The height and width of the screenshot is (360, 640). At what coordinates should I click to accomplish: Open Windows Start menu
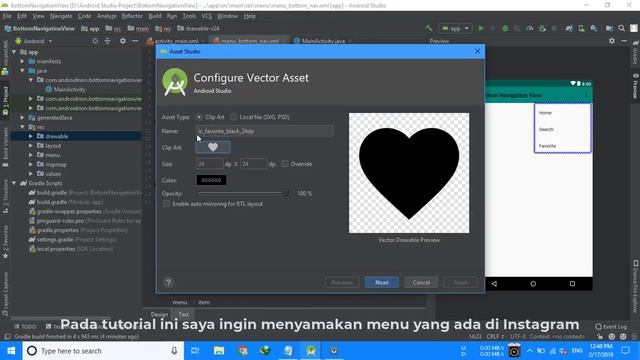coord(11,351)
